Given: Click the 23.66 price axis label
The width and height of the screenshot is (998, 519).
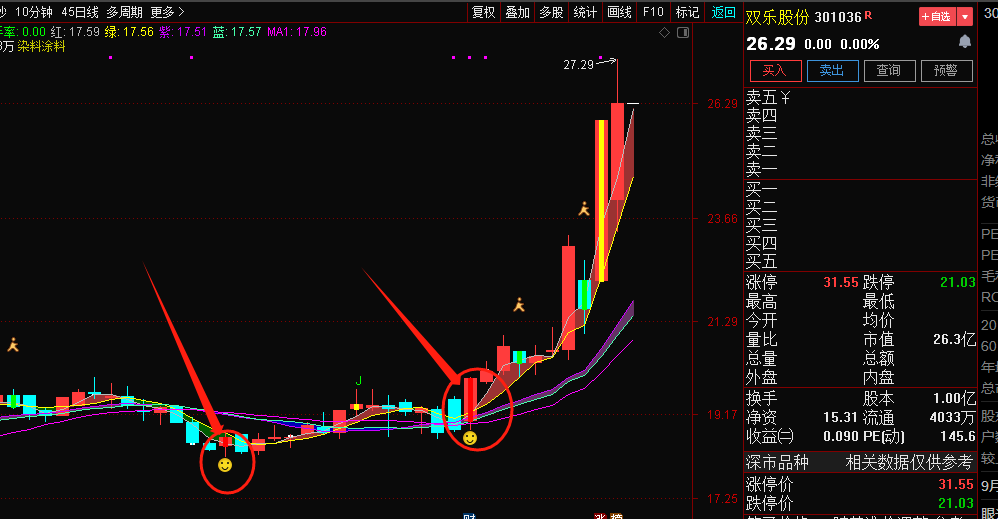Looking at the screenshot, I should [722, 219].
